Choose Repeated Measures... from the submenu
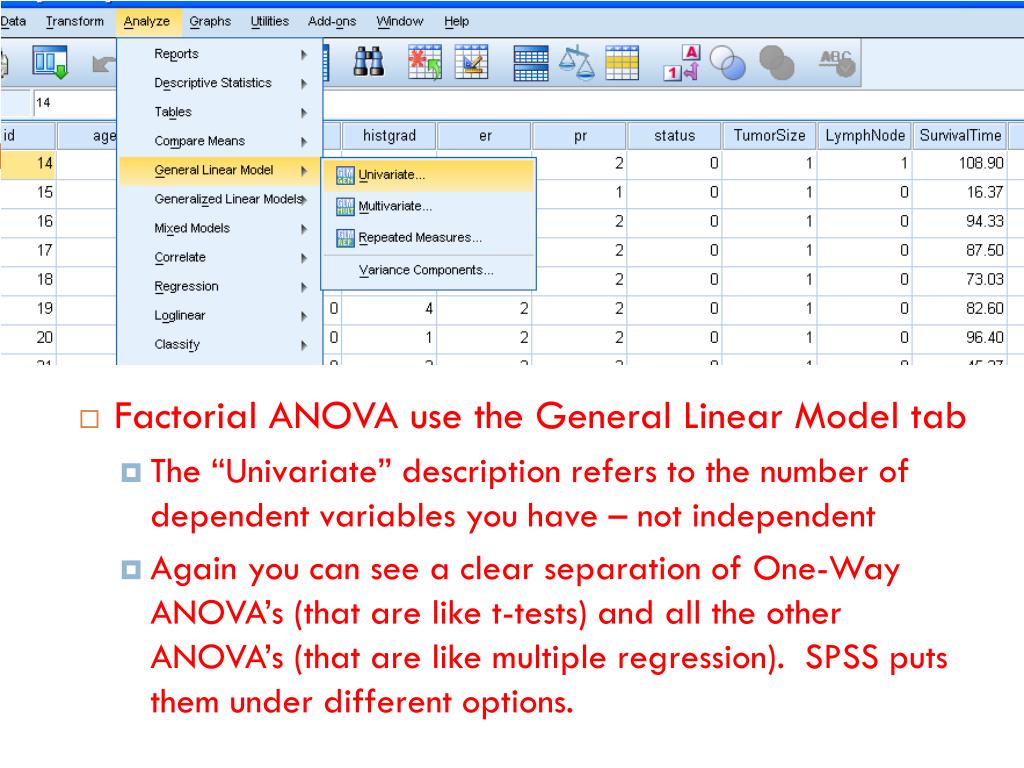 [x=428, y=238]
